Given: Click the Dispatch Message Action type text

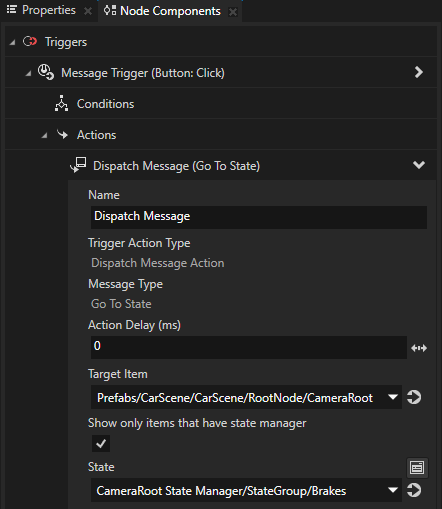Looking at the screenshot, I should [158, 263].
